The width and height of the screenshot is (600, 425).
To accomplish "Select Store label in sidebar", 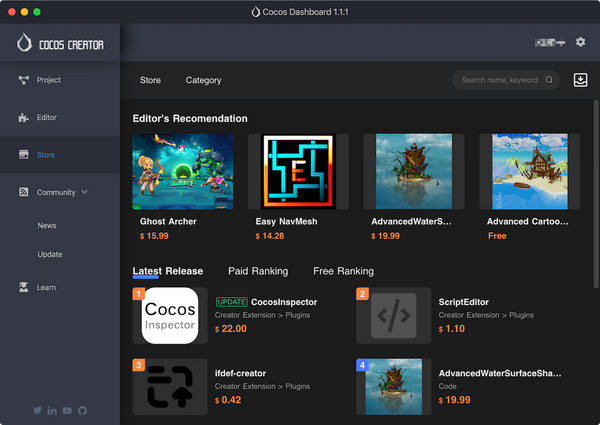I will click(46, 155).
